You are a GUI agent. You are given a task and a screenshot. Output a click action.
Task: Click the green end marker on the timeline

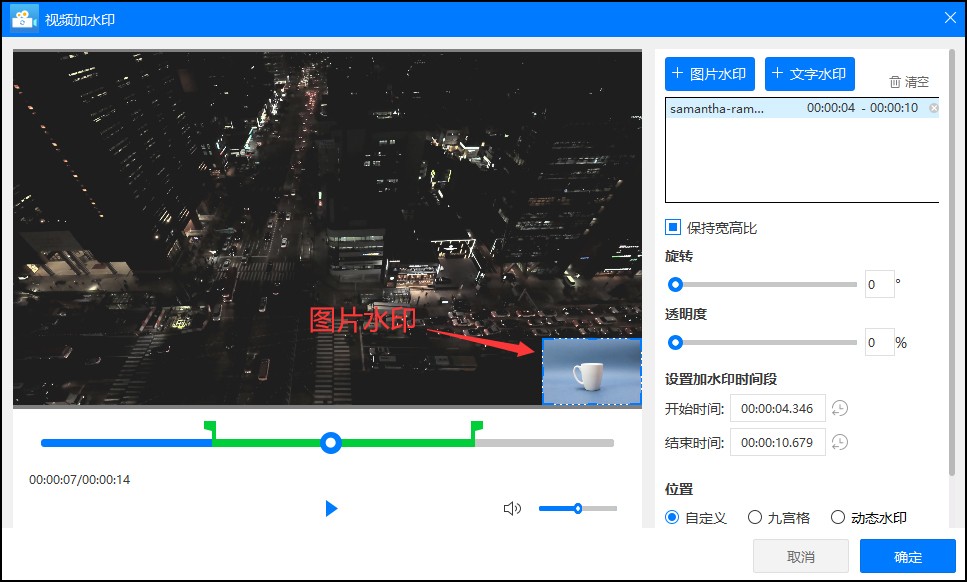[476, 428]
